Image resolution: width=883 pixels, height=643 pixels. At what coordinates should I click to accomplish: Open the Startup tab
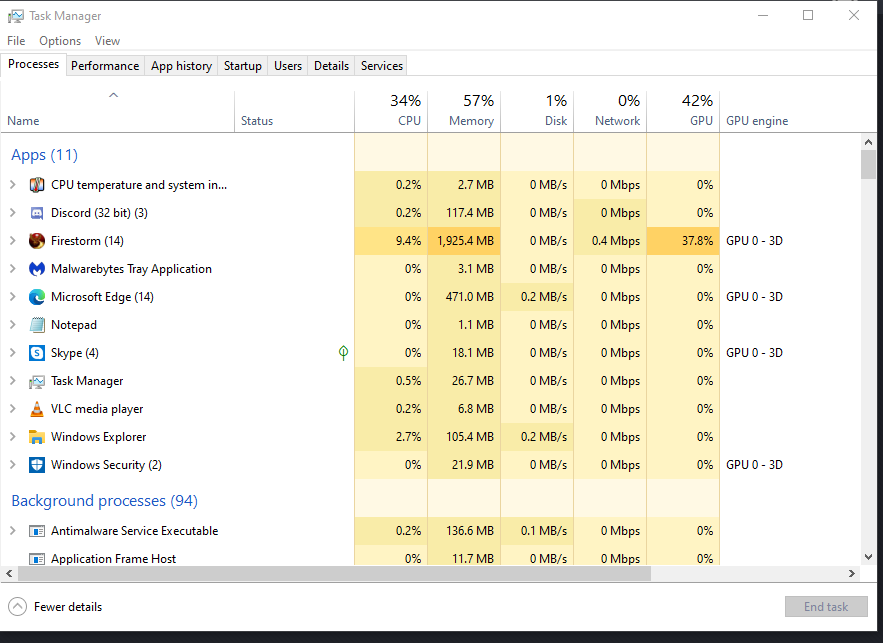point(242,66)
